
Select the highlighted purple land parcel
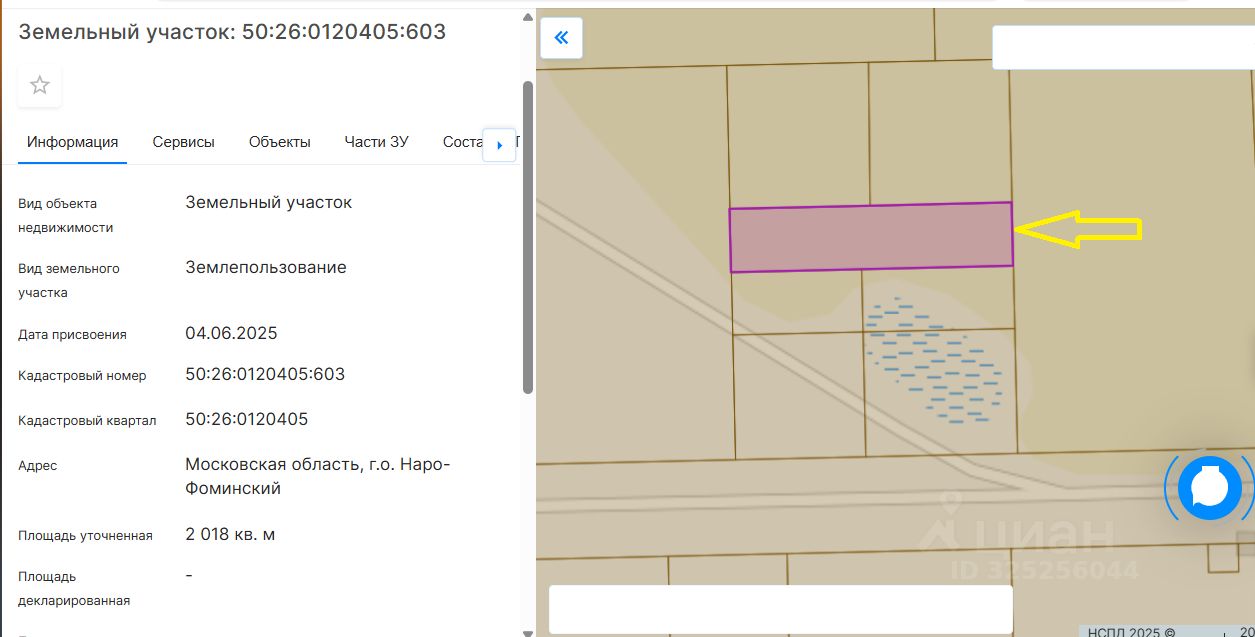[x=870, y=238]
